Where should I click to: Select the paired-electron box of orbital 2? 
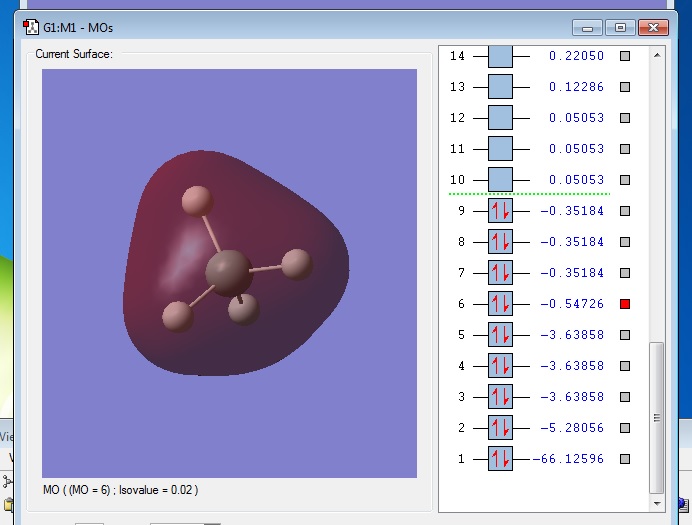coord(500,428)
